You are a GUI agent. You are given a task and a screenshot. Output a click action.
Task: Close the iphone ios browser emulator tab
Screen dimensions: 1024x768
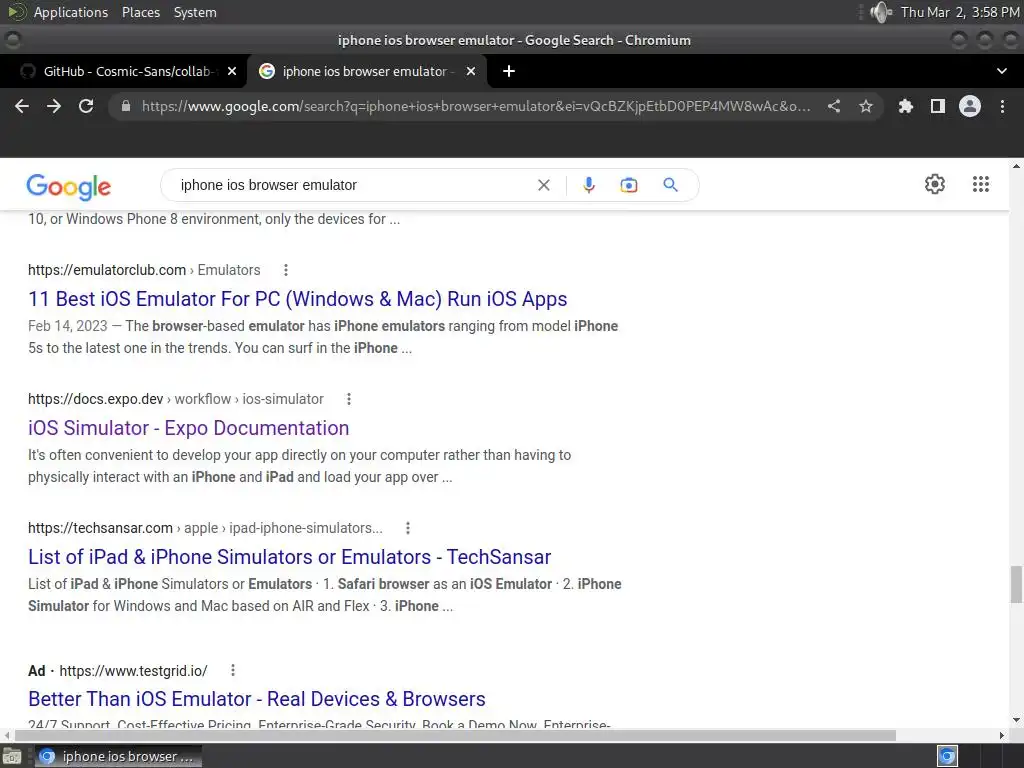click(x=471, y=71)
